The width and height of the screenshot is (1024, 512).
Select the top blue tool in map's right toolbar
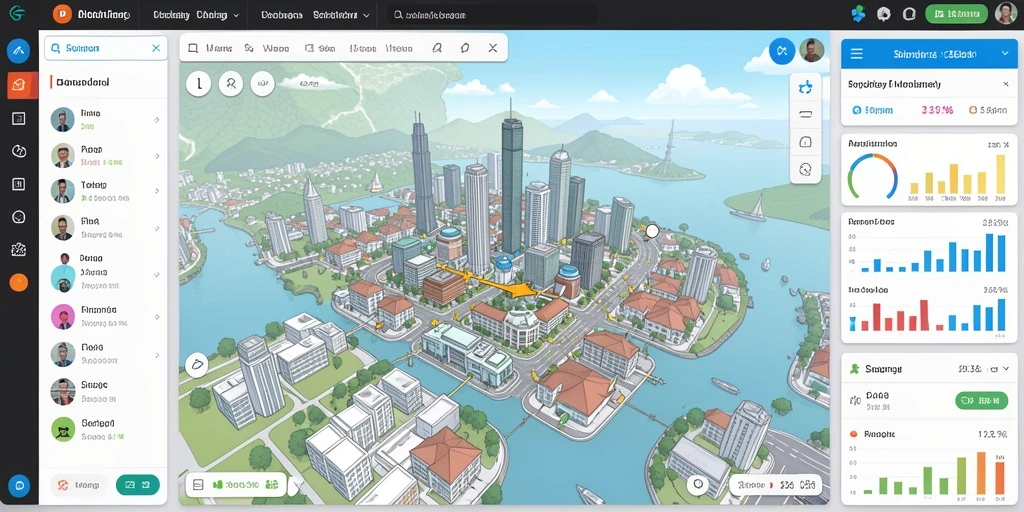coord(805,87)
